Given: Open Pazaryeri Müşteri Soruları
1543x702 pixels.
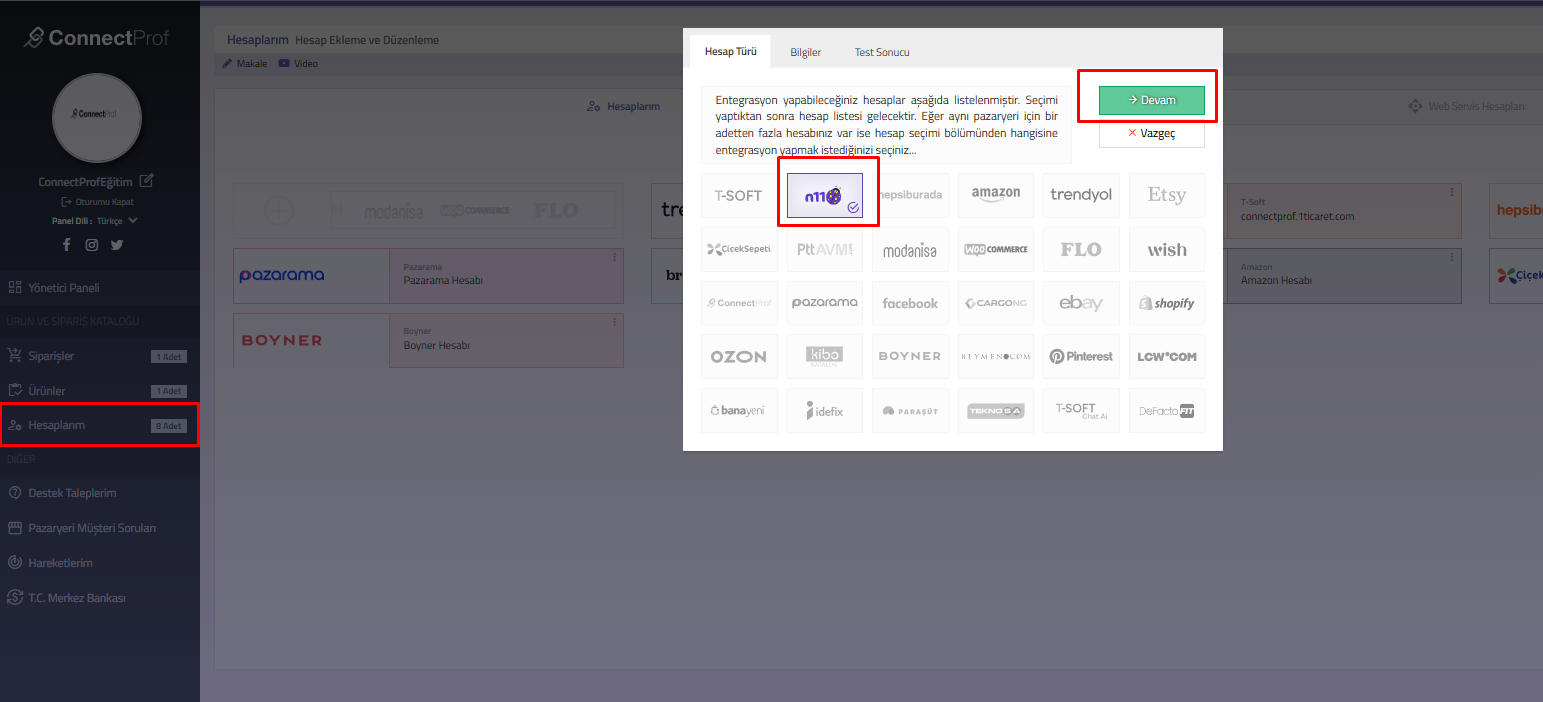Looking at the screenshot, I should (x=100, y=528).
